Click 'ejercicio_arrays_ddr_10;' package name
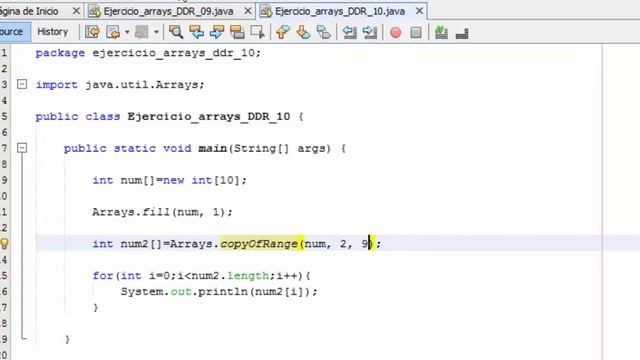The height and width of the screenshot is (360, 640). click(176, 53)
